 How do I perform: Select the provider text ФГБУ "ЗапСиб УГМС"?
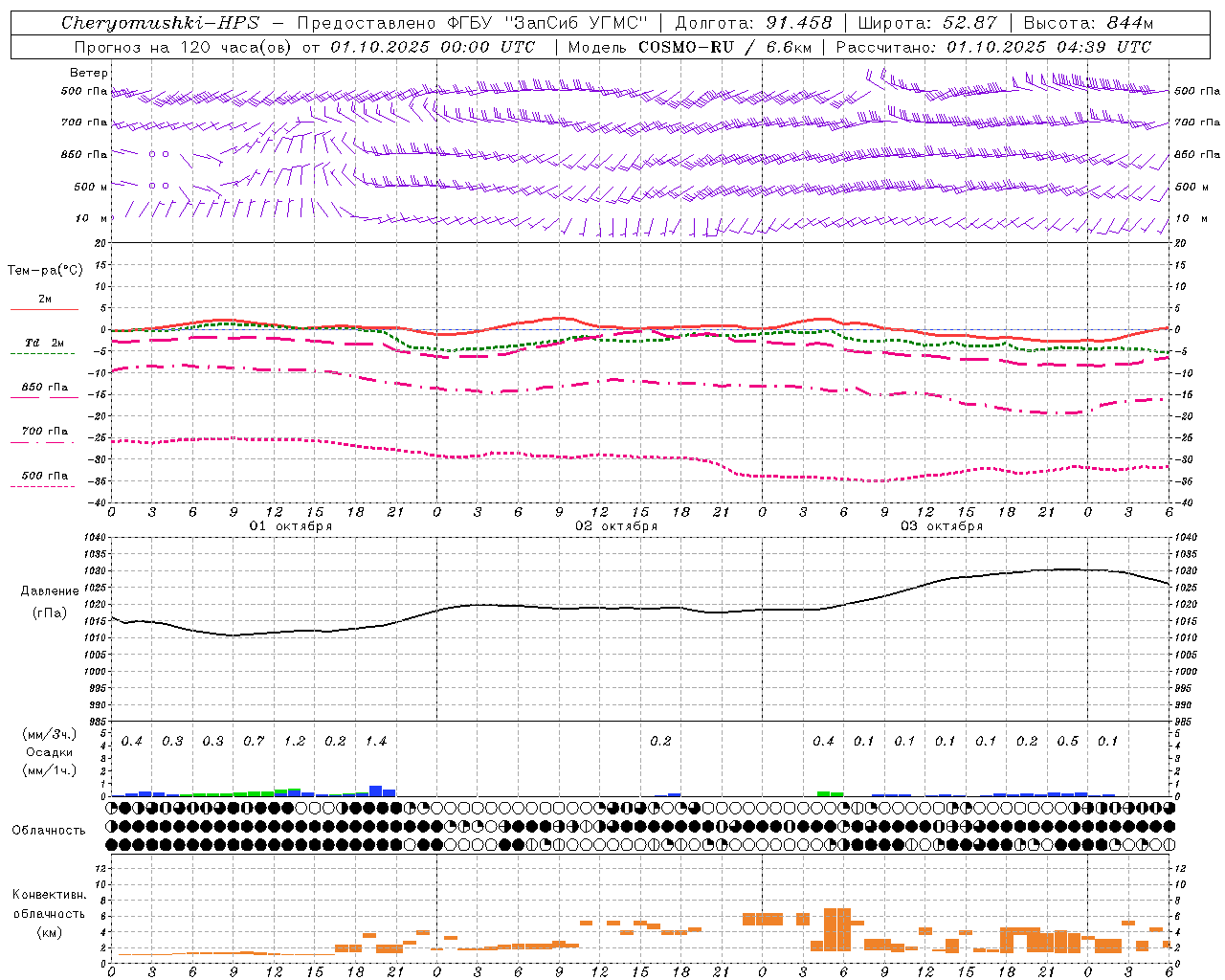546,23
